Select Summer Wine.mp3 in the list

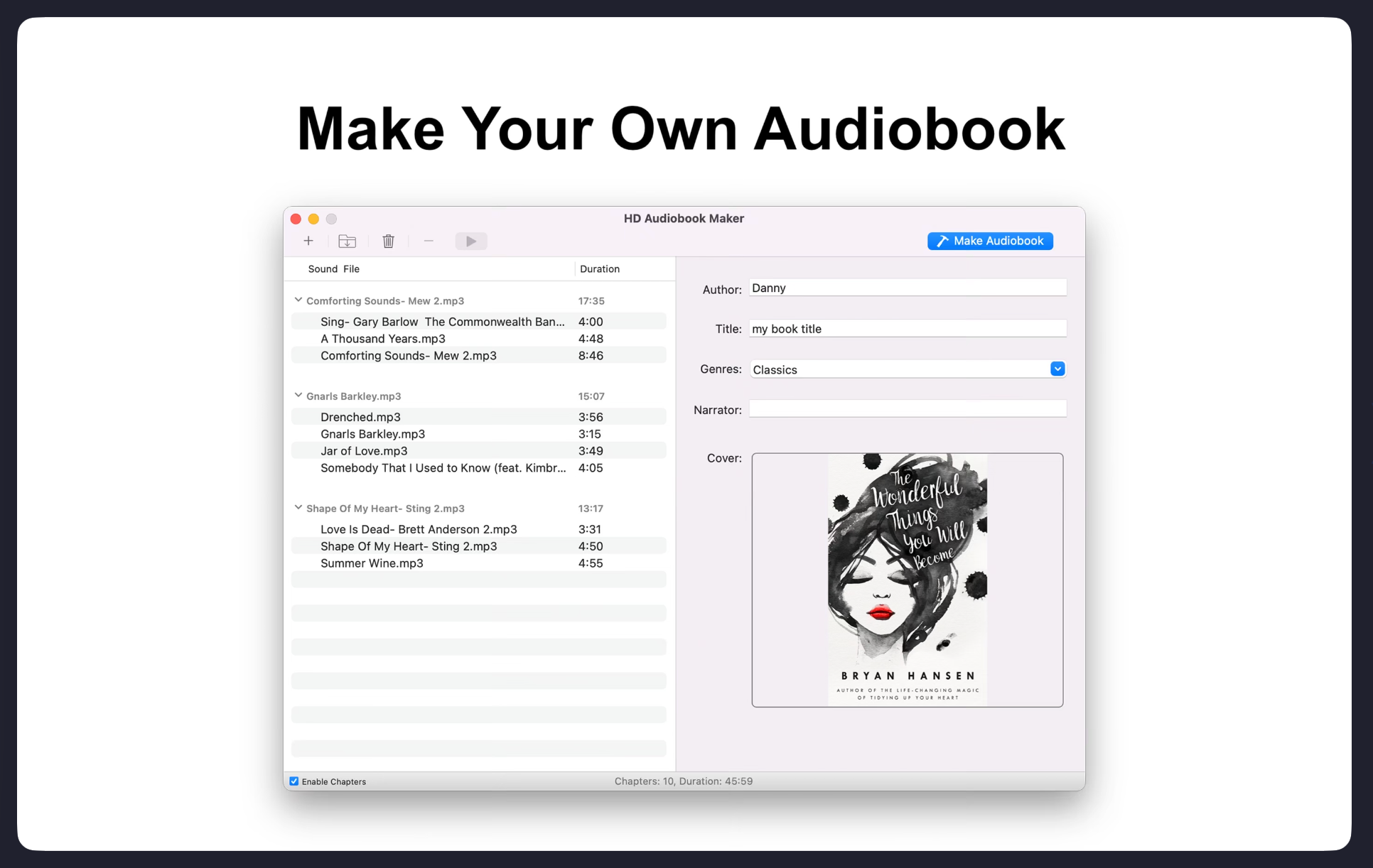(x=372, y=563)
